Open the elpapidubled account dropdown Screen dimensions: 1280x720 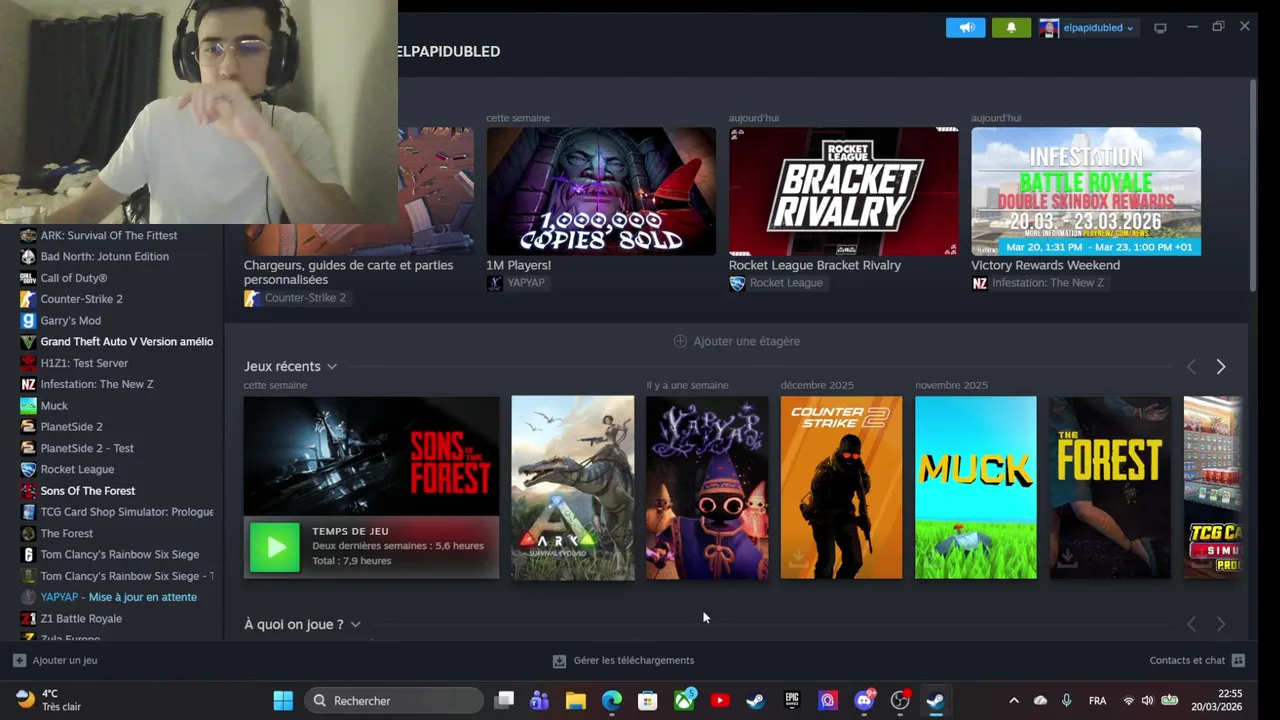(x=1087, y=28)
